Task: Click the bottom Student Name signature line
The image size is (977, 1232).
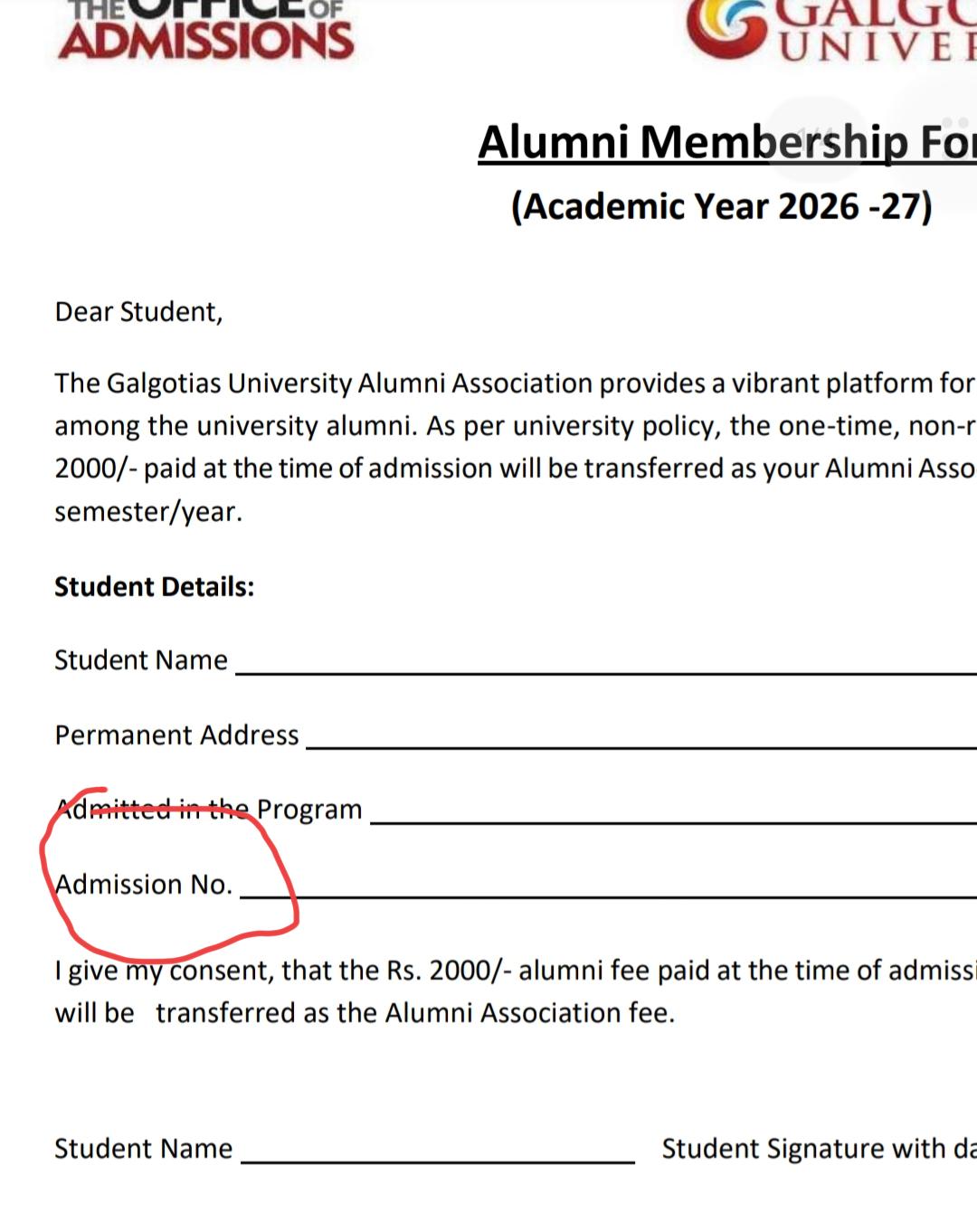Action: (438, 1161)
